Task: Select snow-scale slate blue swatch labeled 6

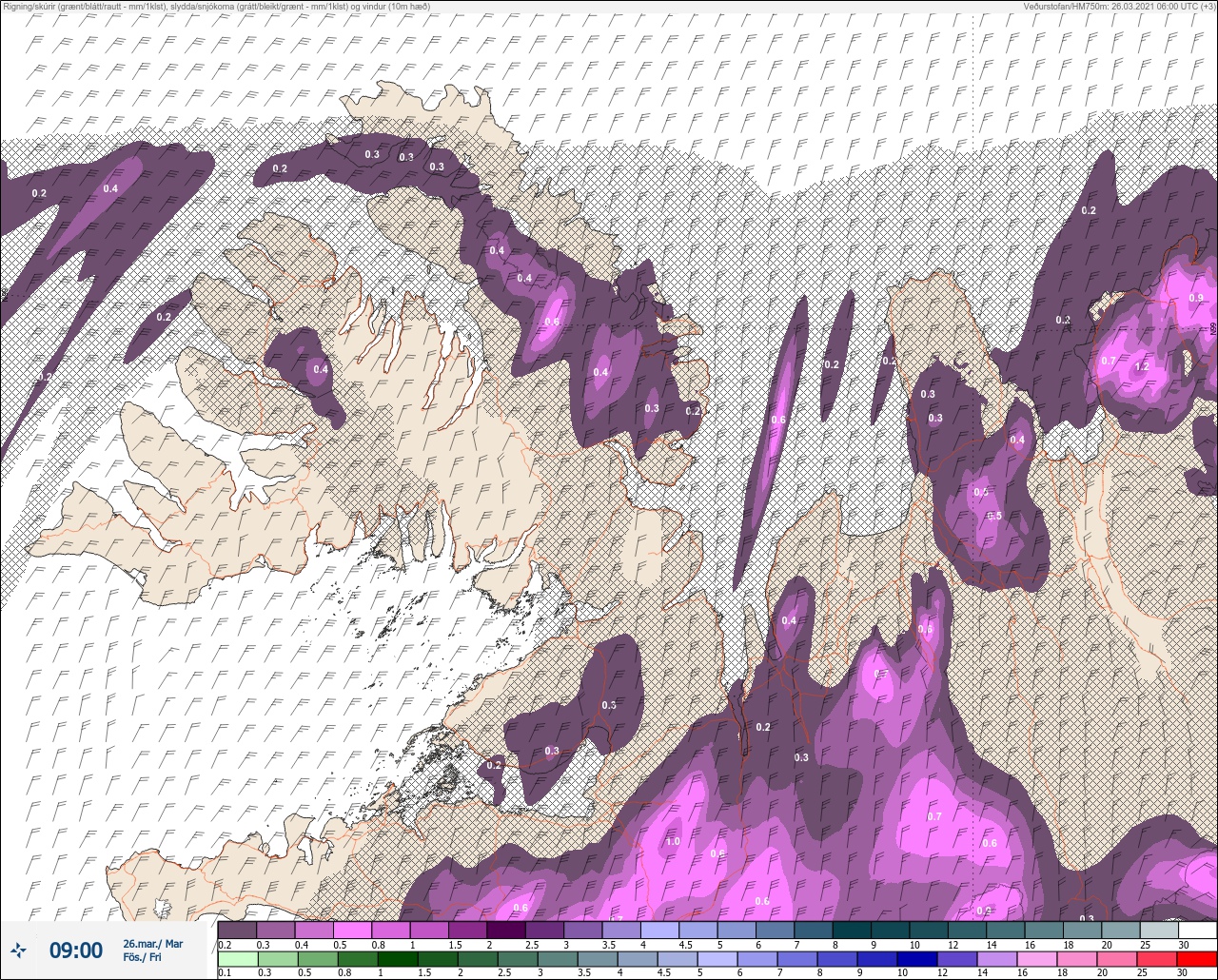Action: point(776,930)
